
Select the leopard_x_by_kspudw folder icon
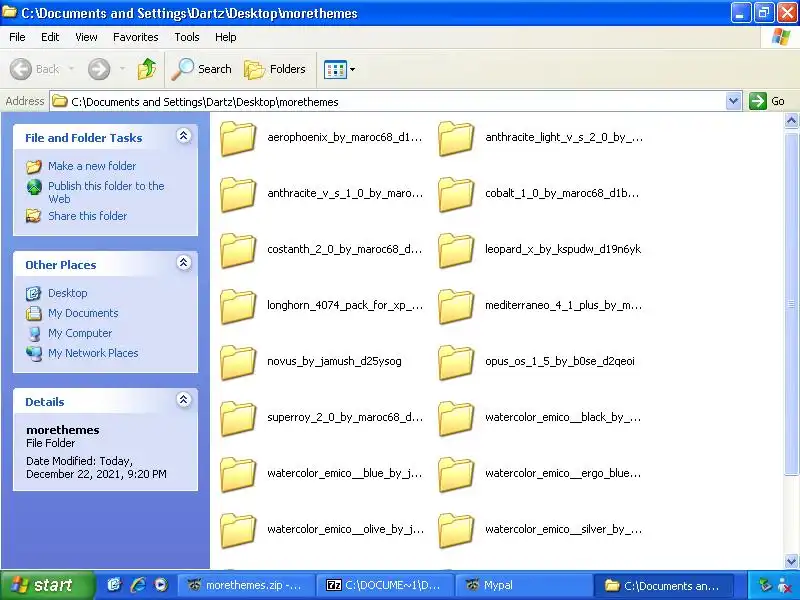click(456, 251)
